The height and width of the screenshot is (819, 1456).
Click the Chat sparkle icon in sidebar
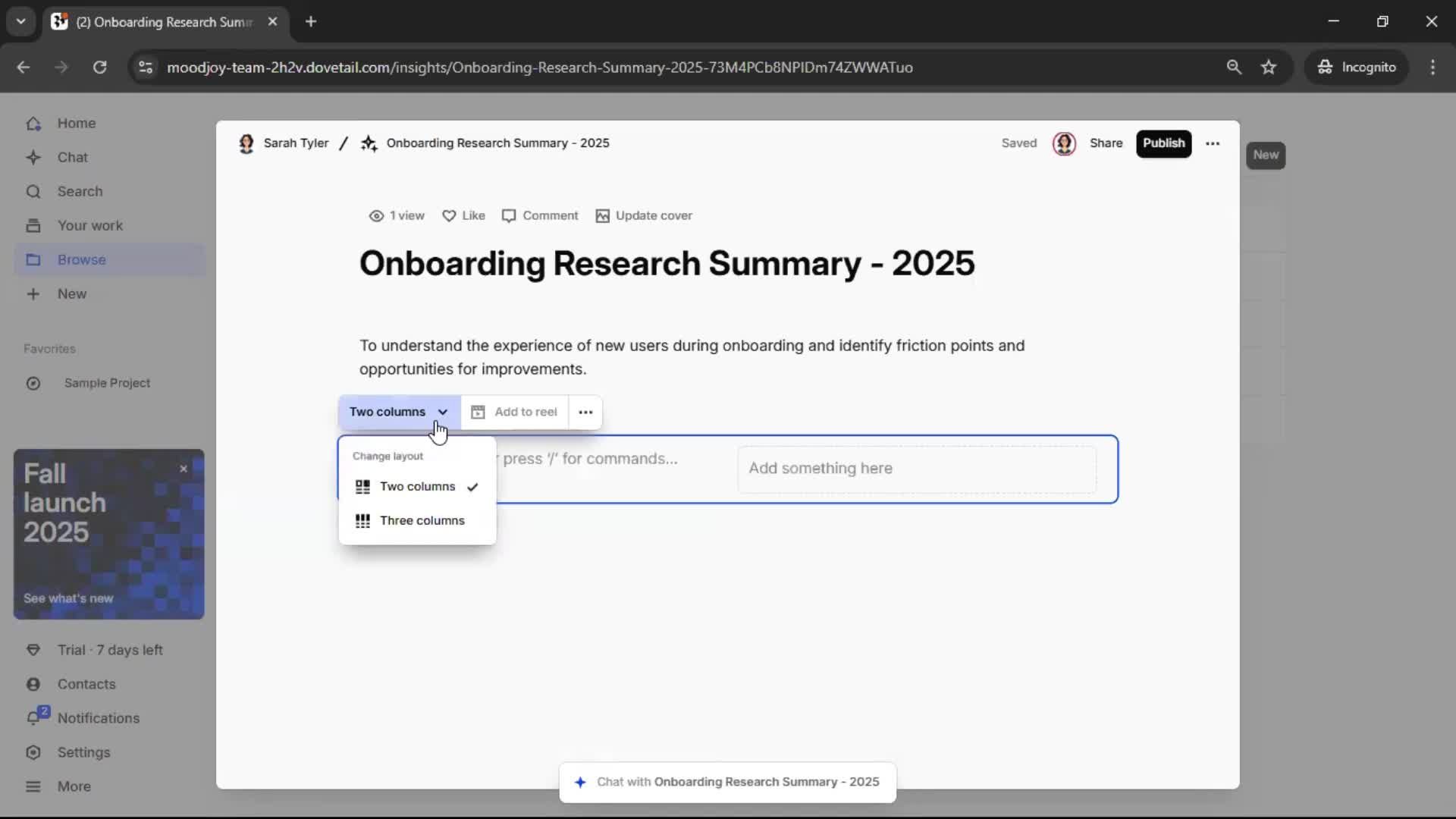pyautogui.click(x=33, y=158)
